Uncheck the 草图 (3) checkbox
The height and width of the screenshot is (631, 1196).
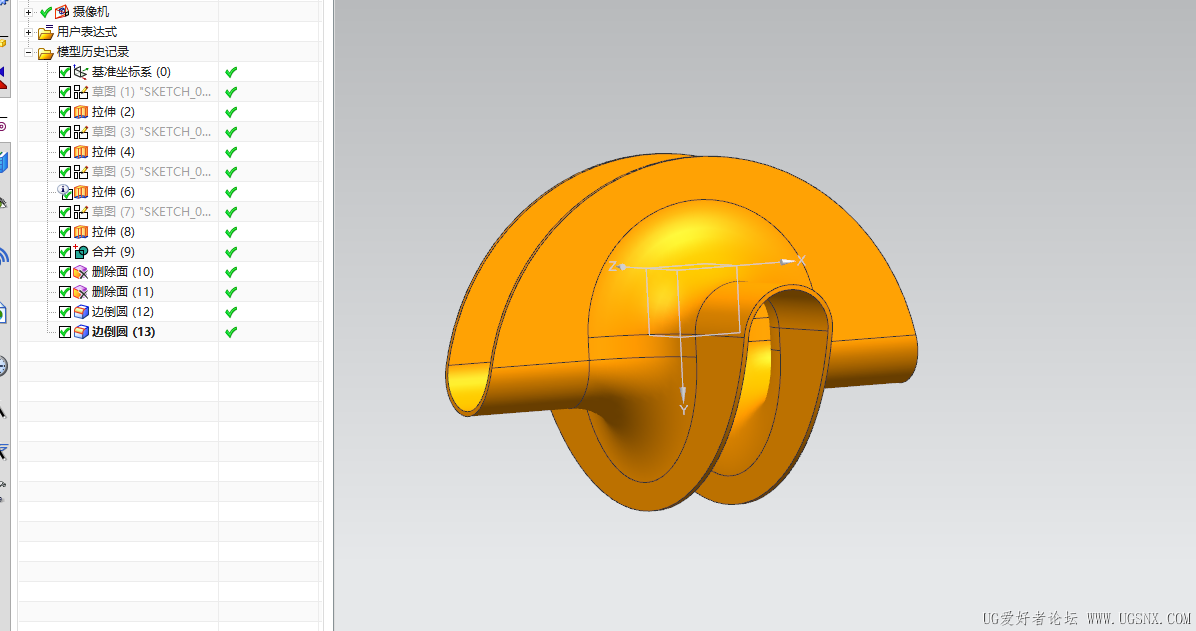pos(65,132)
